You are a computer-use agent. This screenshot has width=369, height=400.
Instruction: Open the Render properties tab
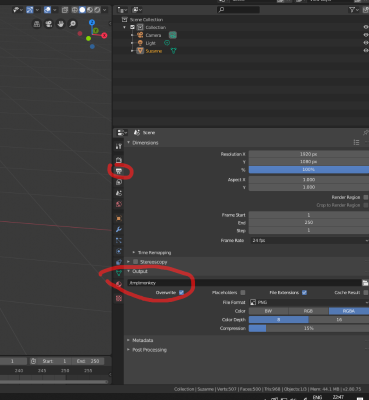(119, 160)
